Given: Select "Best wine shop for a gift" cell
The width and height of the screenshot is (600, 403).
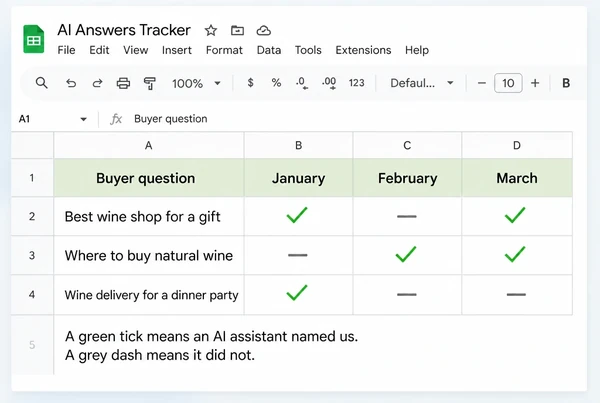Looking at the screenshot, I should point(149,216).
